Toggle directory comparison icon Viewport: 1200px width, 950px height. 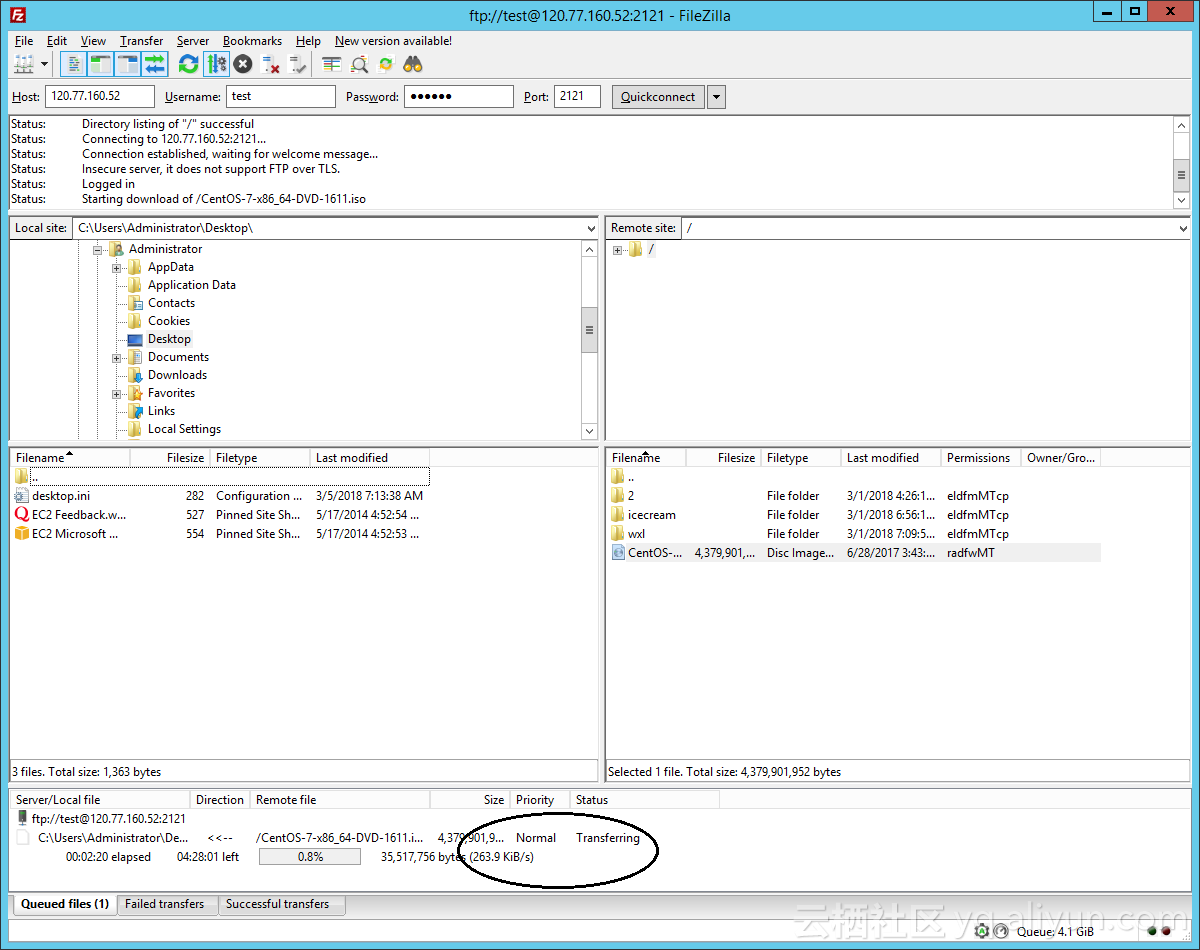pyautogui.click(x=359, y=64)
